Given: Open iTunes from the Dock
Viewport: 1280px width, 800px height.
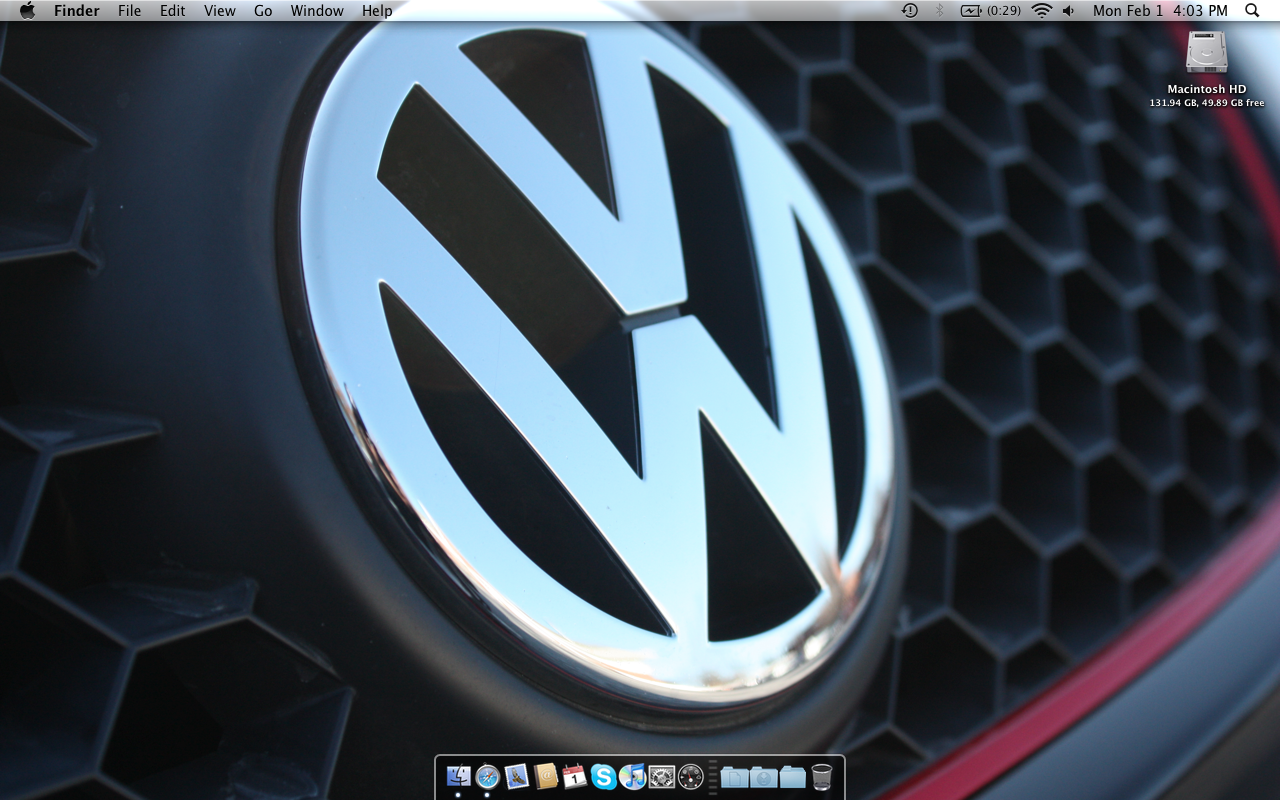Looking at the screenshot, I should click(x=632, y=776).
